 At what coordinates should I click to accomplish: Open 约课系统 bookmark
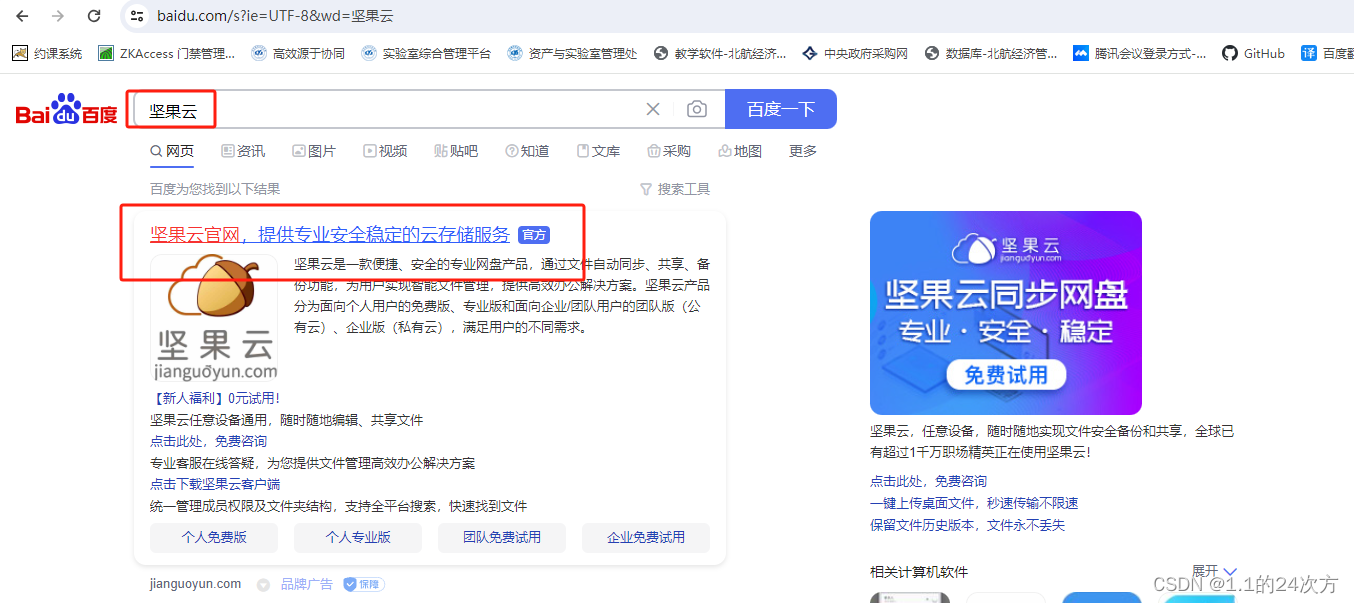click(x=47, y=53)
